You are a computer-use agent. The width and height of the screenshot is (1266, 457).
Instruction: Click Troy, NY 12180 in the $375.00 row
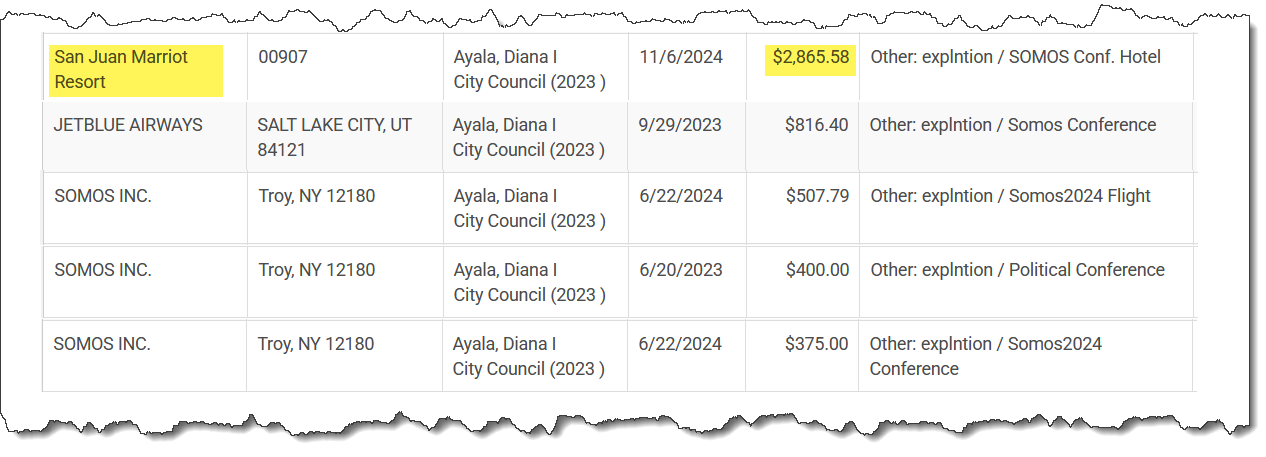(316, 344)
